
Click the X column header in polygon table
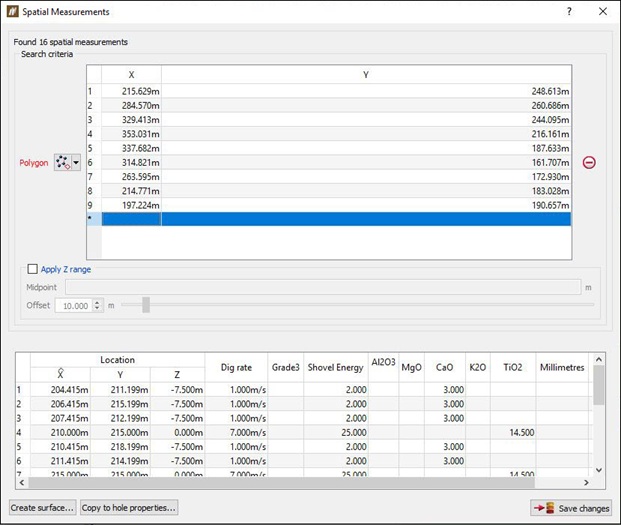click(131, 74)
